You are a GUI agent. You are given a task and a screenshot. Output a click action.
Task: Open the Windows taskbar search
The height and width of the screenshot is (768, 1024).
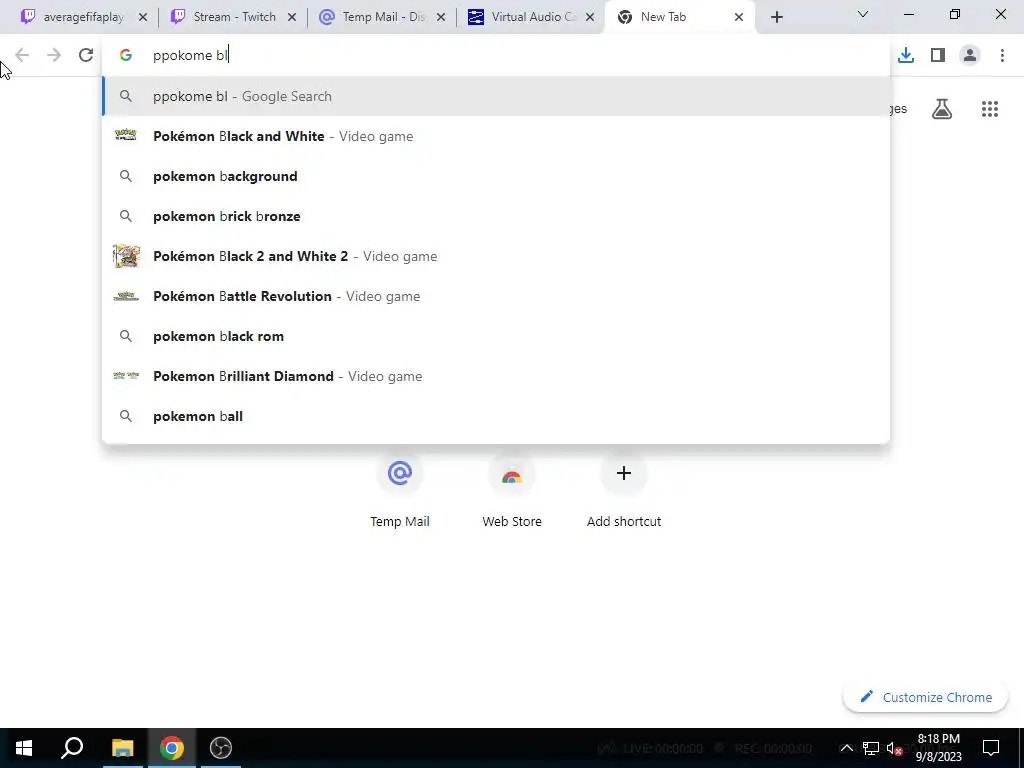coord(72,748)
